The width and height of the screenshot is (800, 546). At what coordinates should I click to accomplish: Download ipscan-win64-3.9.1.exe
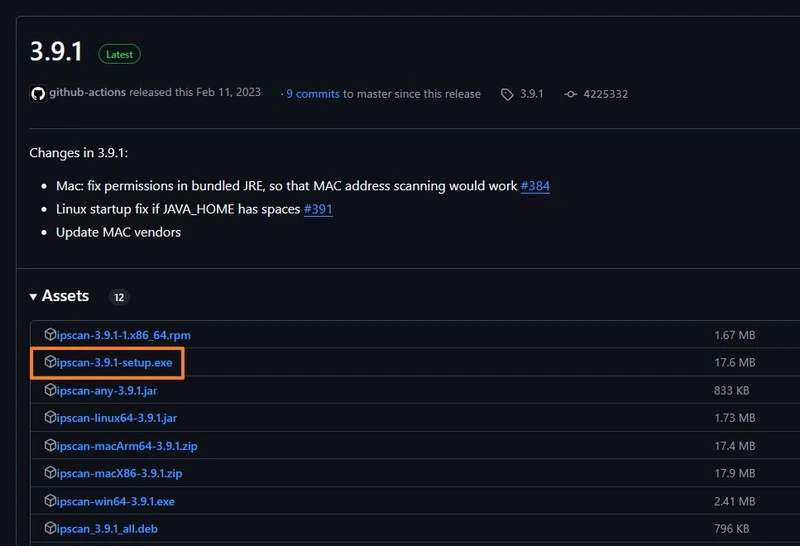pyautogui.click(x=115, y=502)
